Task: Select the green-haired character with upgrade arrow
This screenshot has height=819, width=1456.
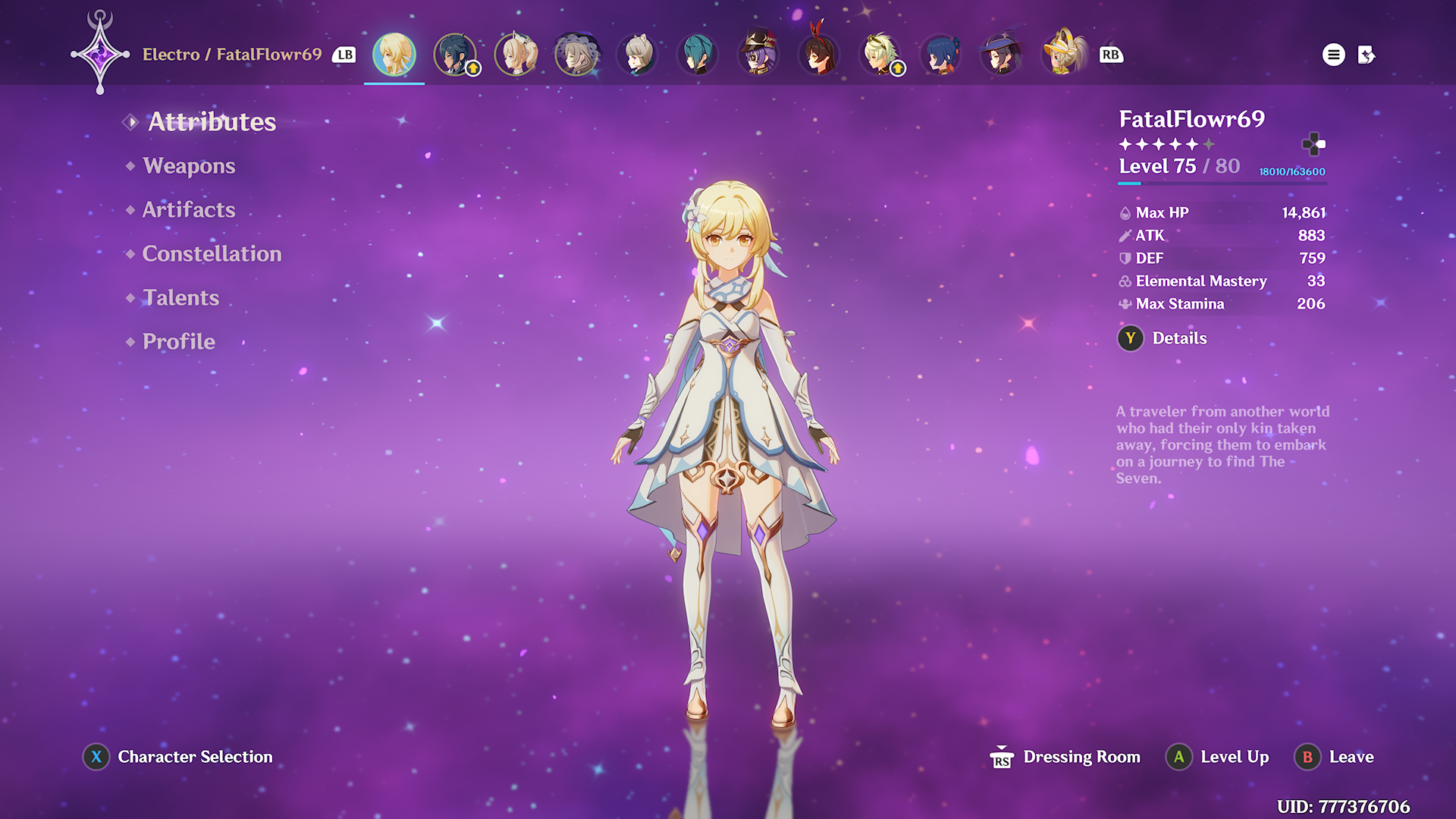Action: tap(880, 55)
